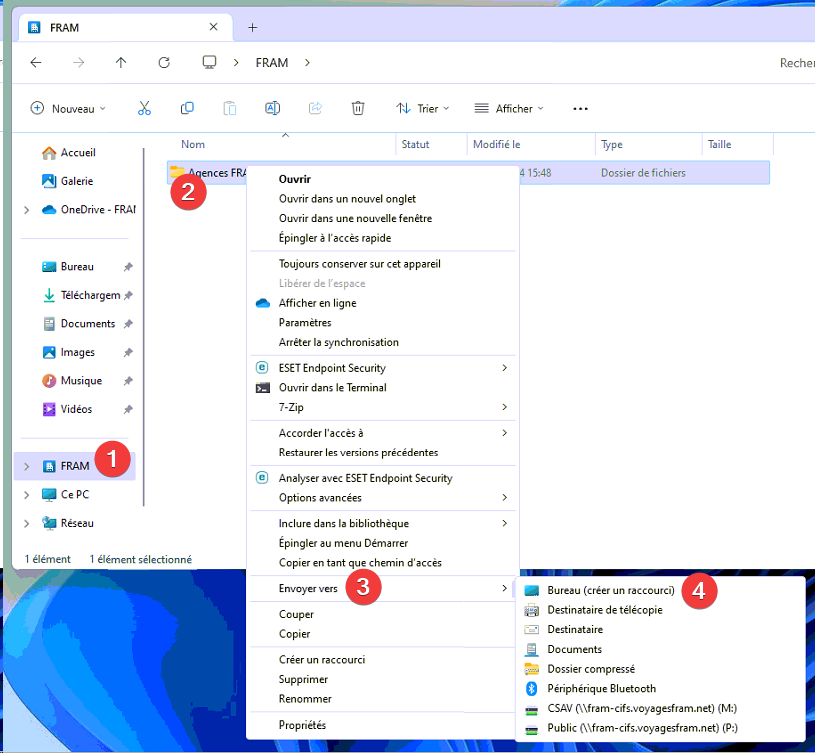Unpin Bureau from quick access
The image size is (815, 753).
tap(128, 267)
